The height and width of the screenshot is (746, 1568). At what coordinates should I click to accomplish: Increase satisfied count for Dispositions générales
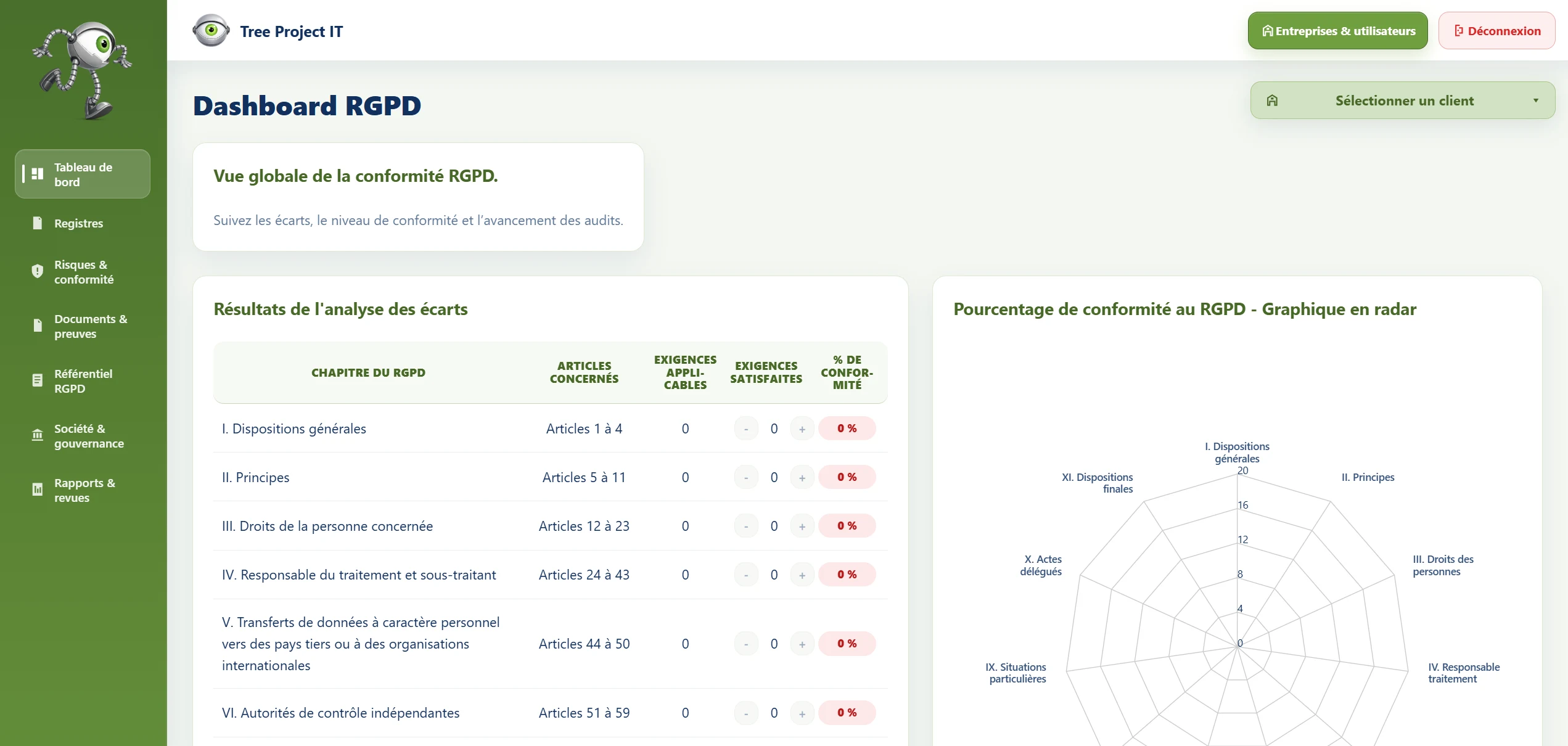[x=802, y=428]
